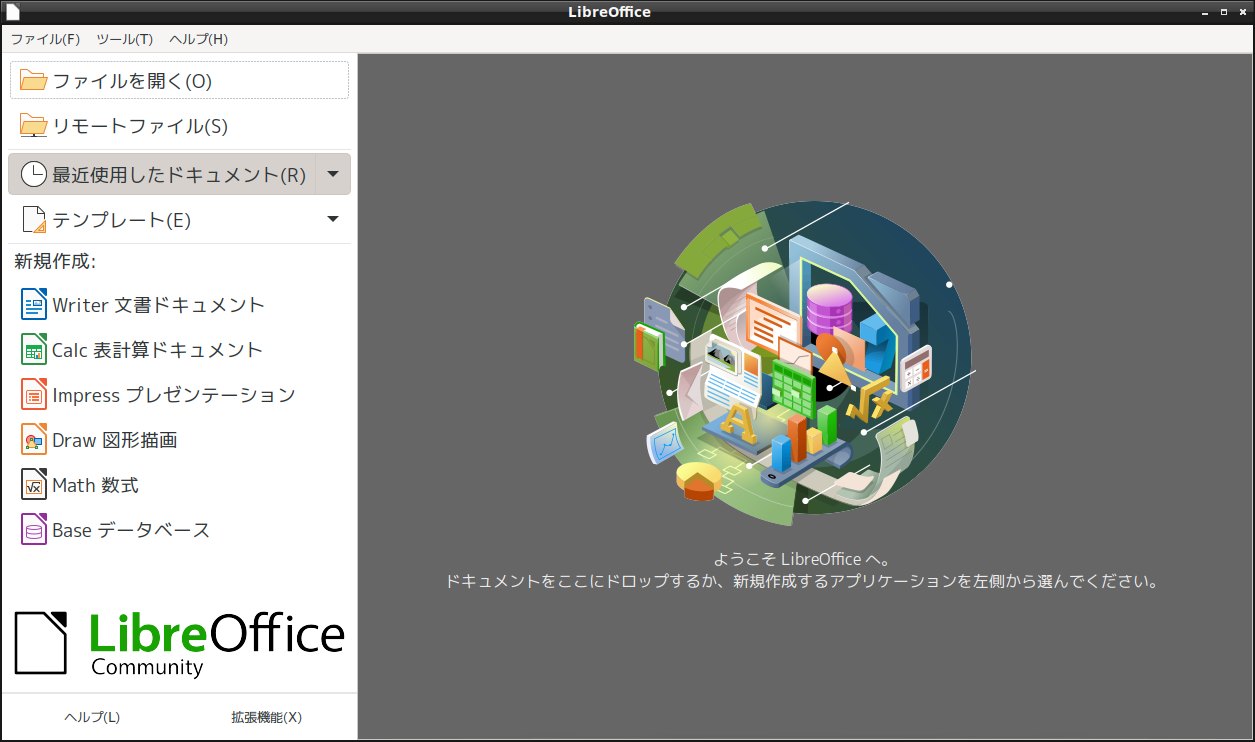This screenshot has width=1255, height=742.
Task: Click the ファイルを開く(O) button
Action: click(179, 81)
